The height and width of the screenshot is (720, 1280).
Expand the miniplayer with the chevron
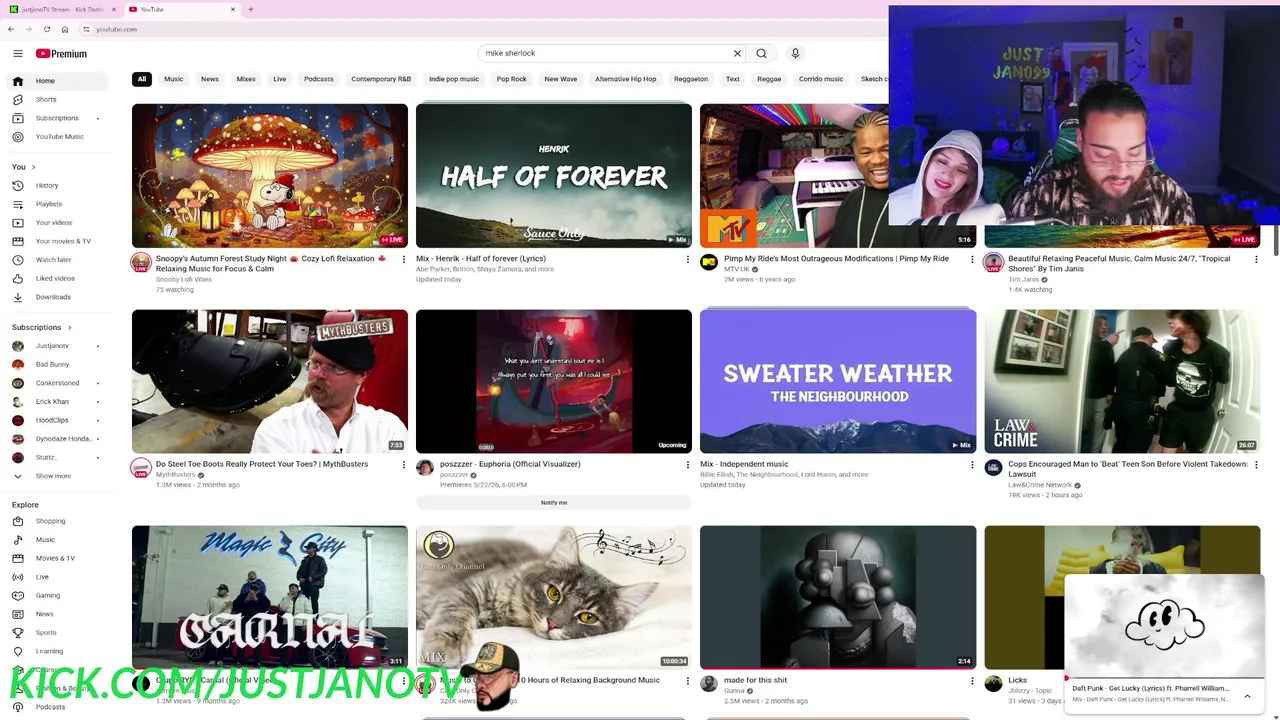[1247, 696]
